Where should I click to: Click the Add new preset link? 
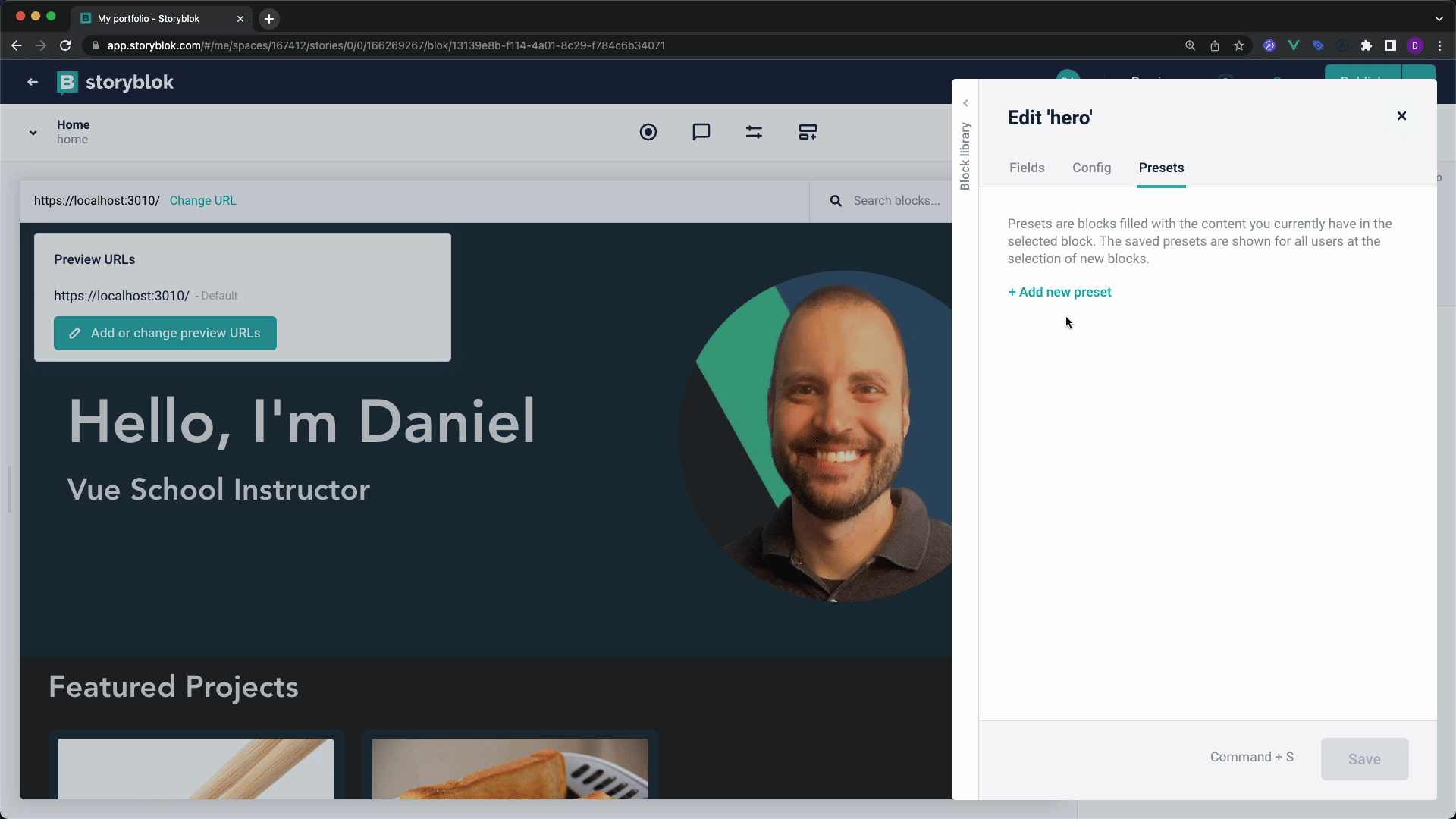(x=1059, y=292)
